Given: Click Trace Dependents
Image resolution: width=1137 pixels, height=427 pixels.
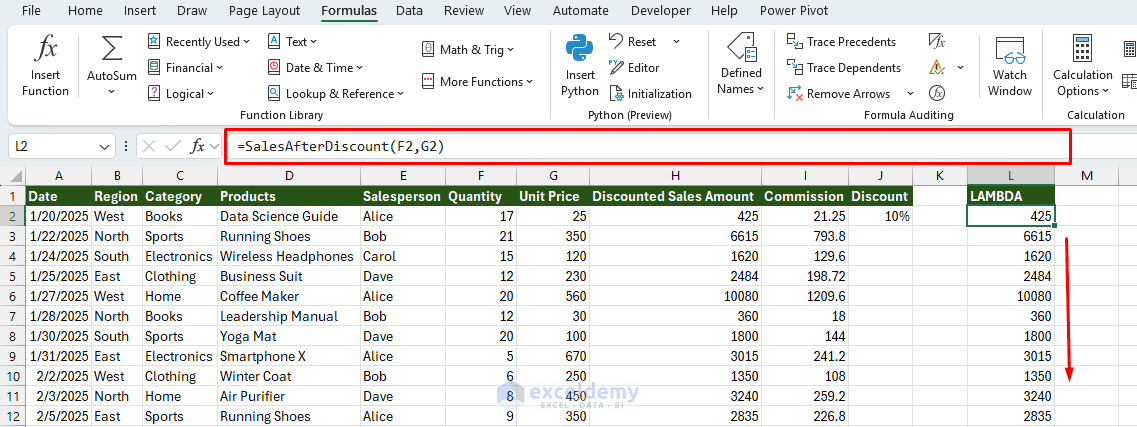Looking at the screenshot, I should (844, 67).
